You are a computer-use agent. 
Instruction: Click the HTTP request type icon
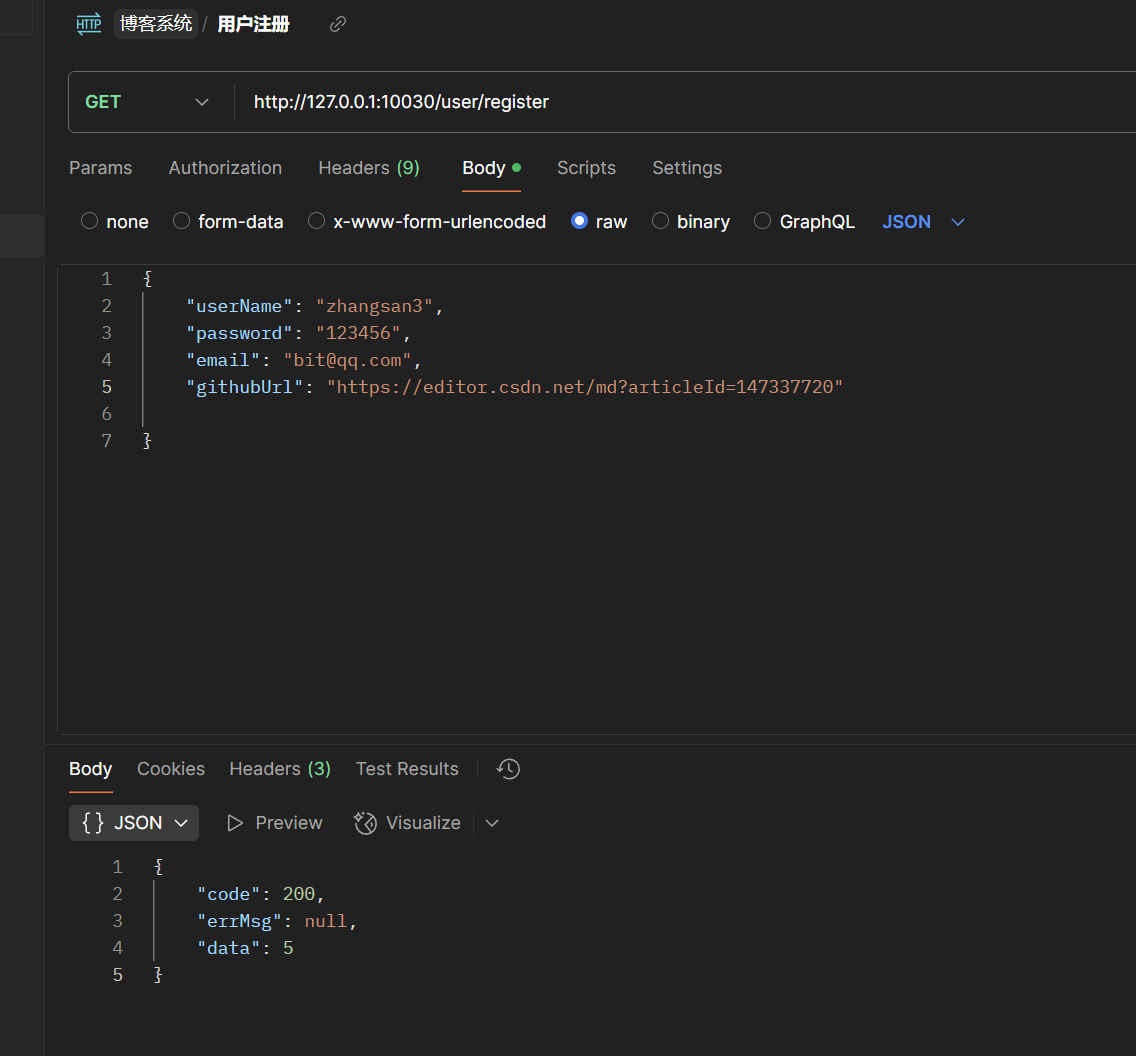88,24
